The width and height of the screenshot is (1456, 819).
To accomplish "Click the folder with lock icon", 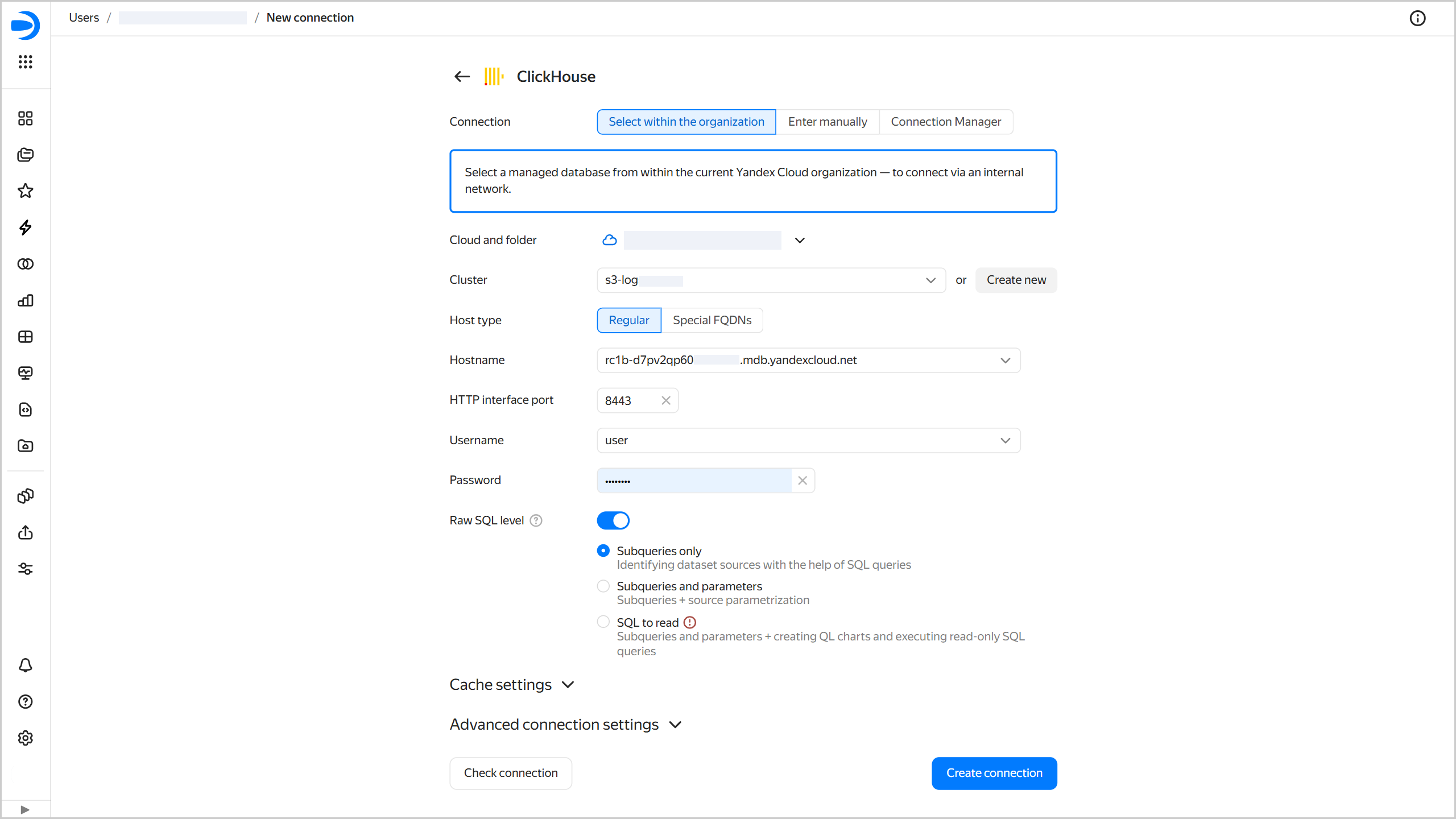I will (x=26, y=446).
